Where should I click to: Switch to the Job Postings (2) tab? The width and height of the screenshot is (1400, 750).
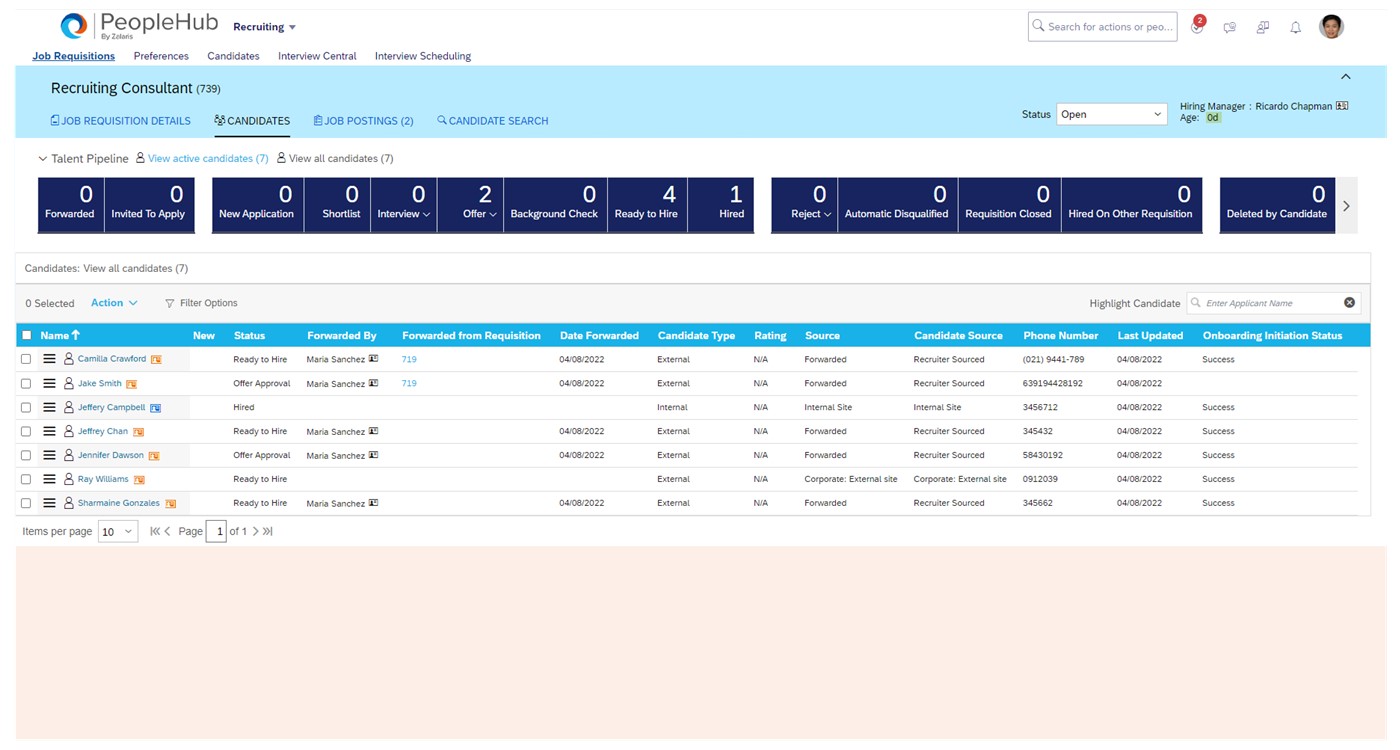tap(363, 121)
